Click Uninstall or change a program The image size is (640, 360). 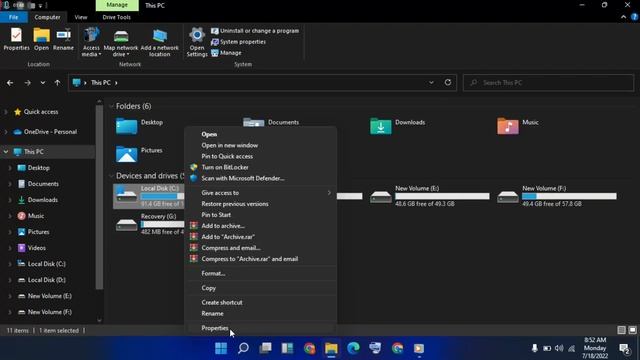click(255, 31)
